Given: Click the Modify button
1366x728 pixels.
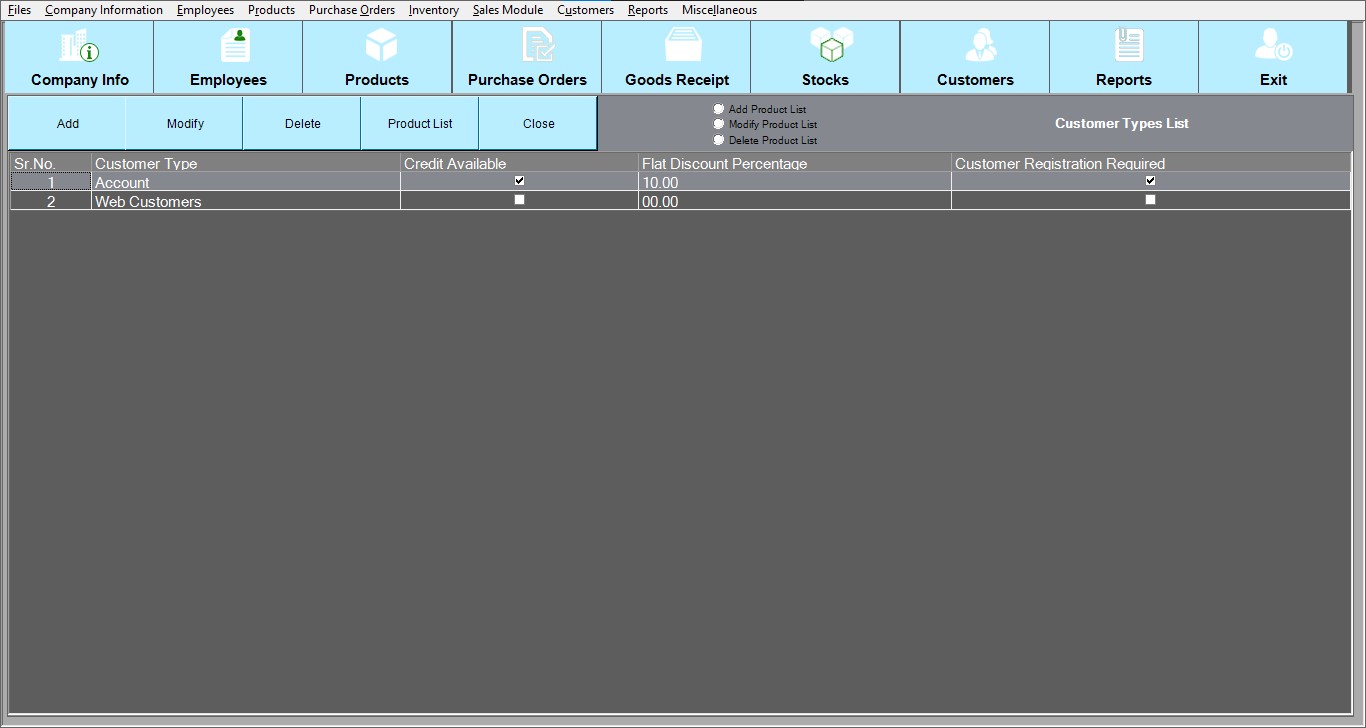Looking at the screenshot, I should (x=185, y=124).
